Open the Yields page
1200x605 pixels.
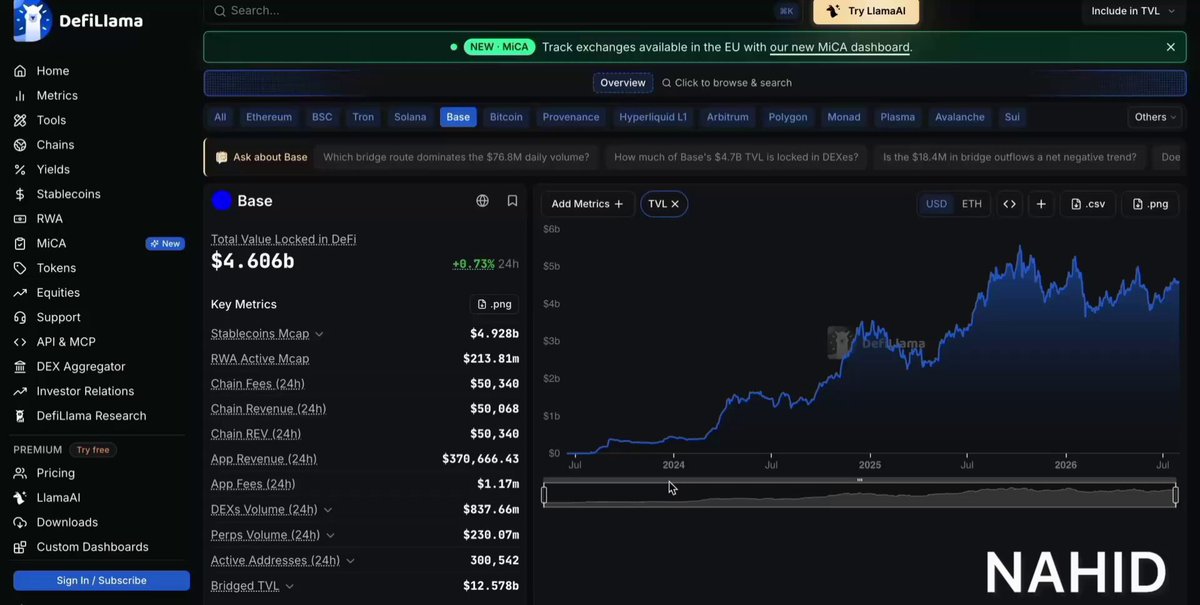pos(53,170)
